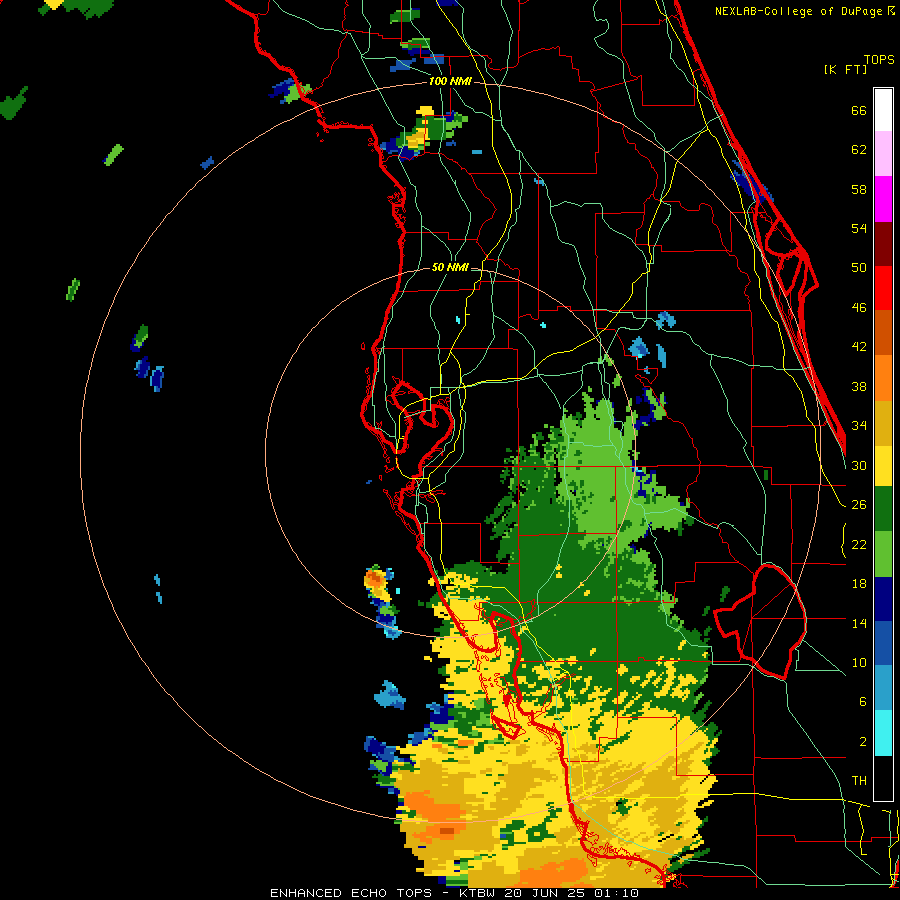This screenshot has width=900, height=900.
Task: Click the TOPS legend title
Action: point(879,59)
